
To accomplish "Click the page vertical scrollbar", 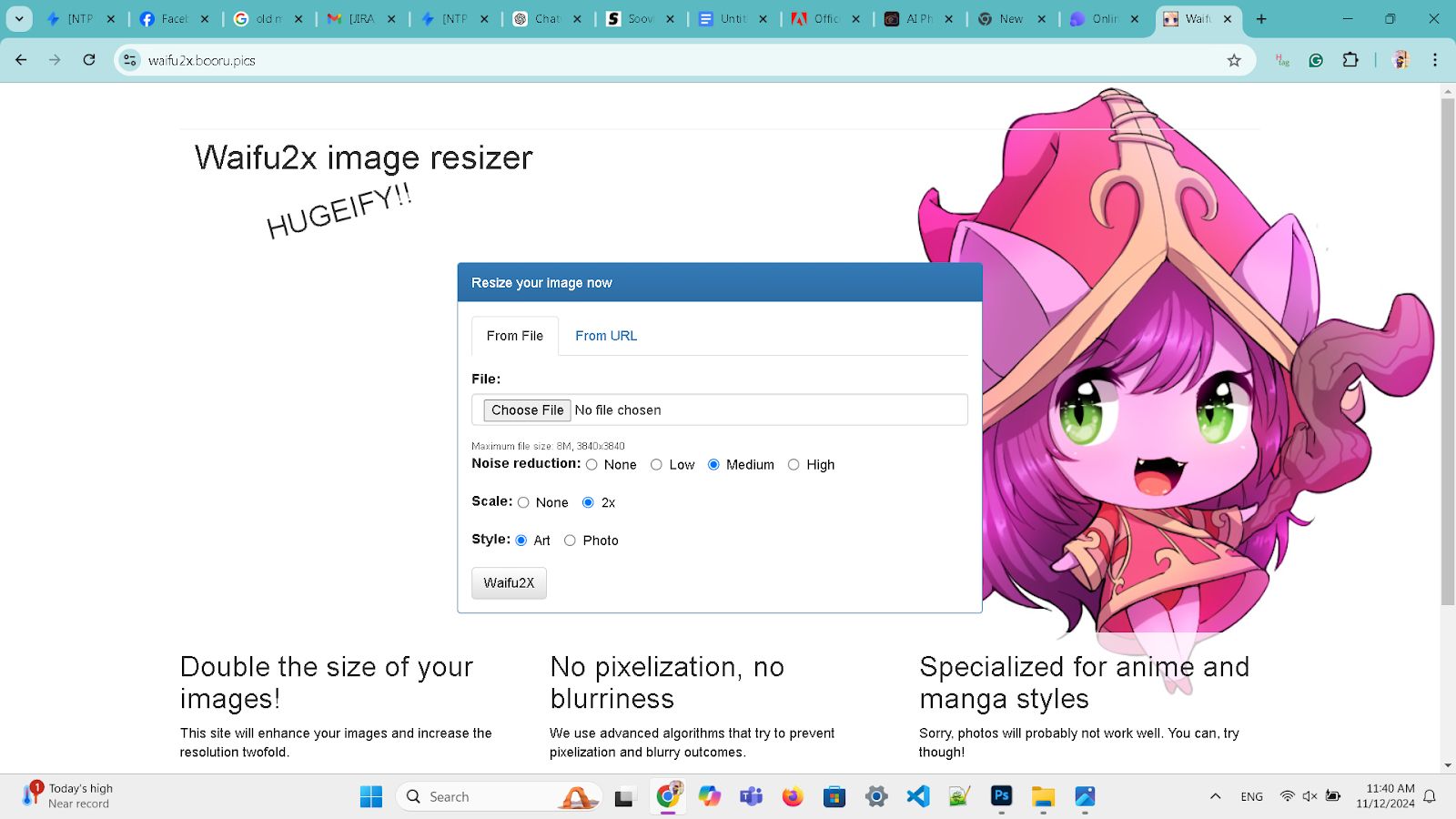I will coord(1448,350).
